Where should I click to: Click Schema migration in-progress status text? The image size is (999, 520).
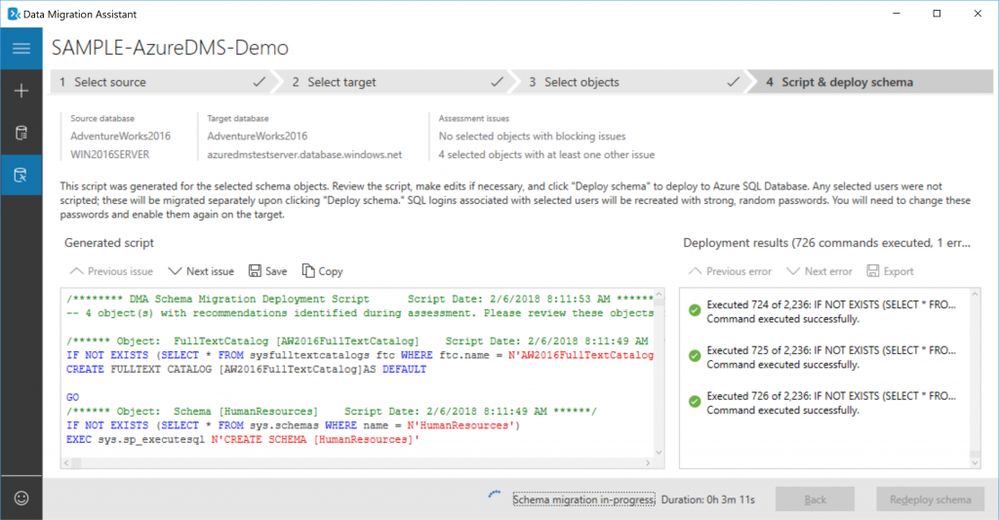pyautogui.click(x=584, y=500)
